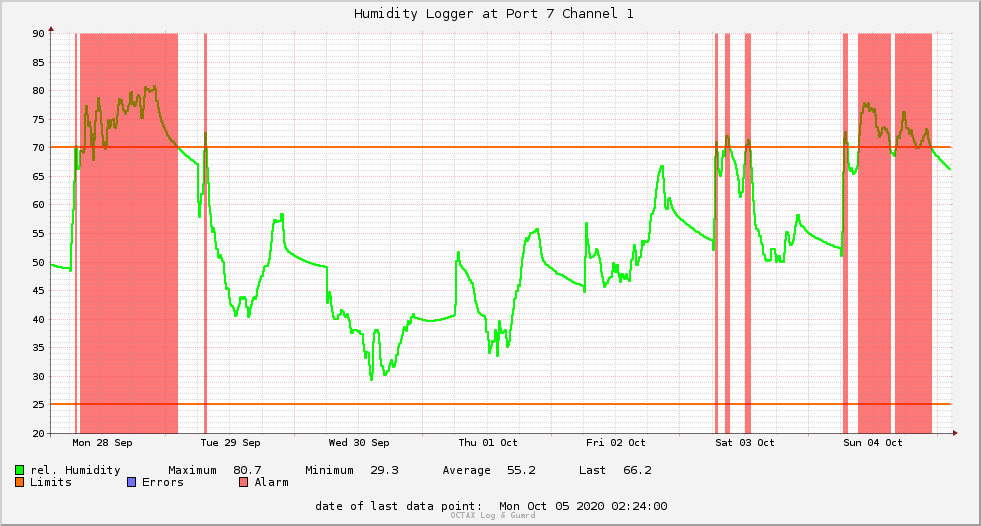981x526 pixels.
Task: Click the 'Fri 02 Oct' x-axis date label
Action: coord(616,443)
